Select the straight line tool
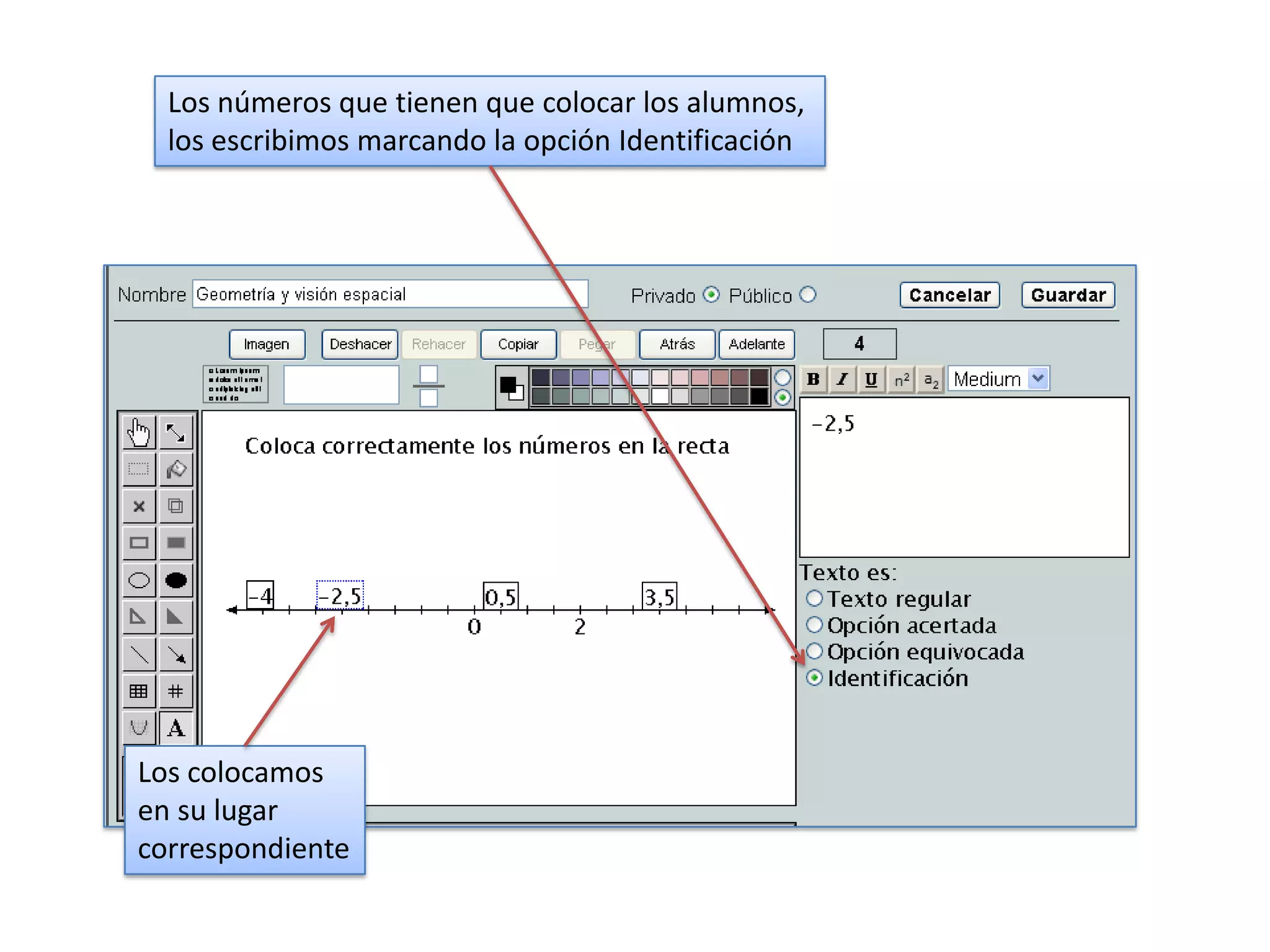This screenshot has width=1270, height=952. tap(139, 654)
